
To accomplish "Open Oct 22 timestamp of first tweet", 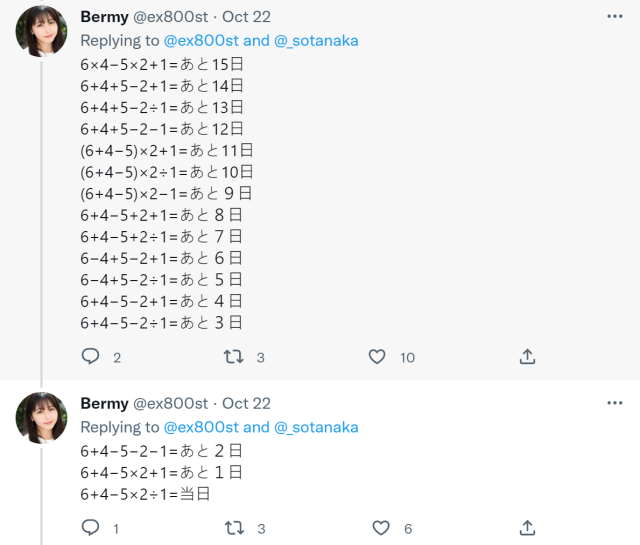I will 246,17.
